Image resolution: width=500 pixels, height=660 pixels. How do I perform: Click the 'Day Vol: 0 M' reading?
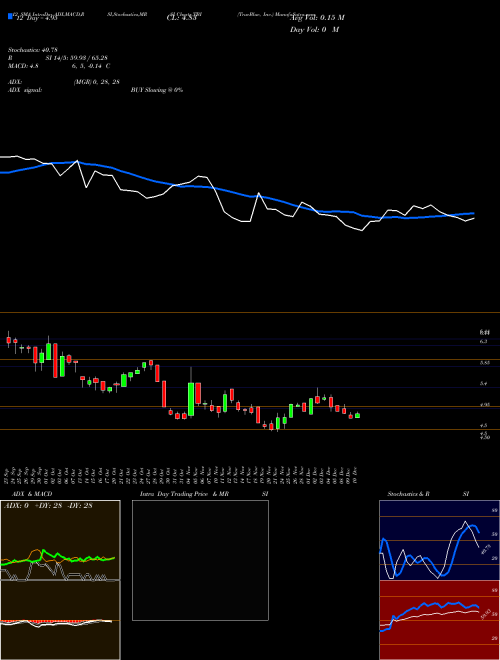coord(314,30)
